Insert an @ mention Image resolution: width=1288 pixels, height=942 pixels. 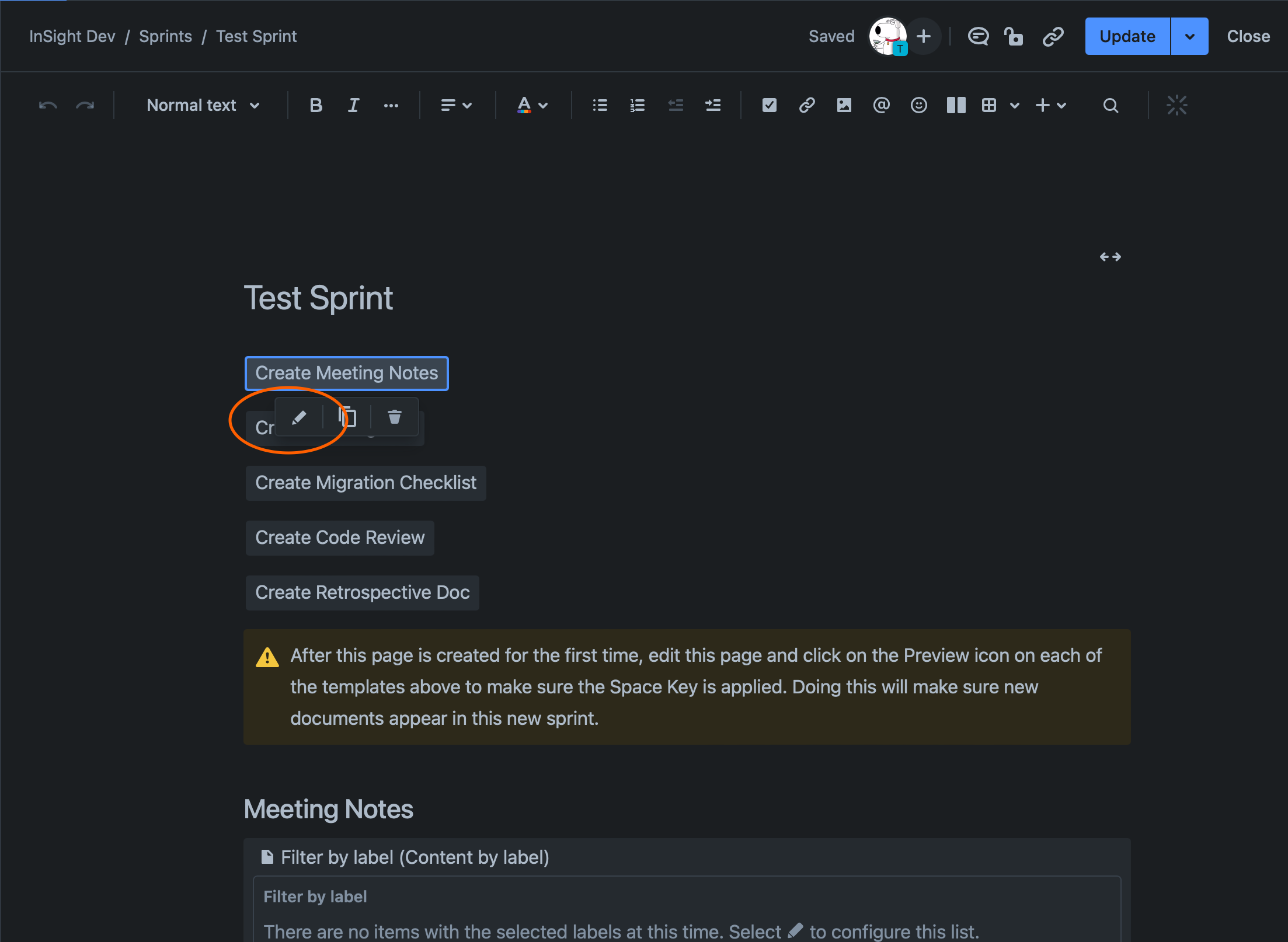coord(882,106)
